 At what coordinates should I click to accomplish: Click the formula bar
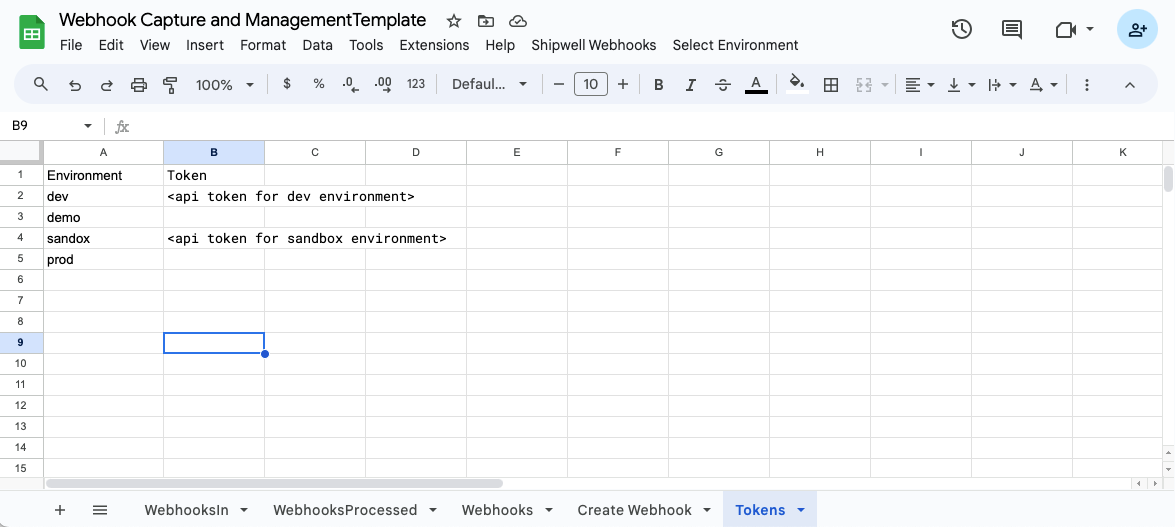tap(652, 126)
